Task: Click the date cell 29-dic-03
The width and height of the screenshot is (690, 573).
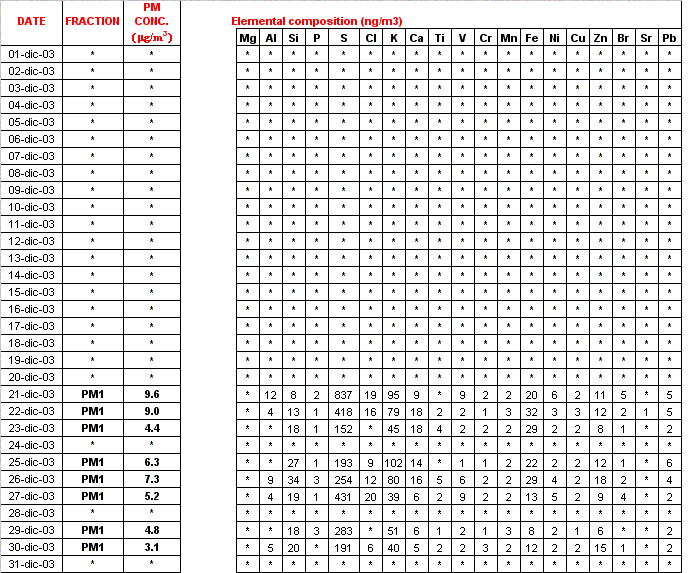Action: pyautogui.click(x=32, y=530)
